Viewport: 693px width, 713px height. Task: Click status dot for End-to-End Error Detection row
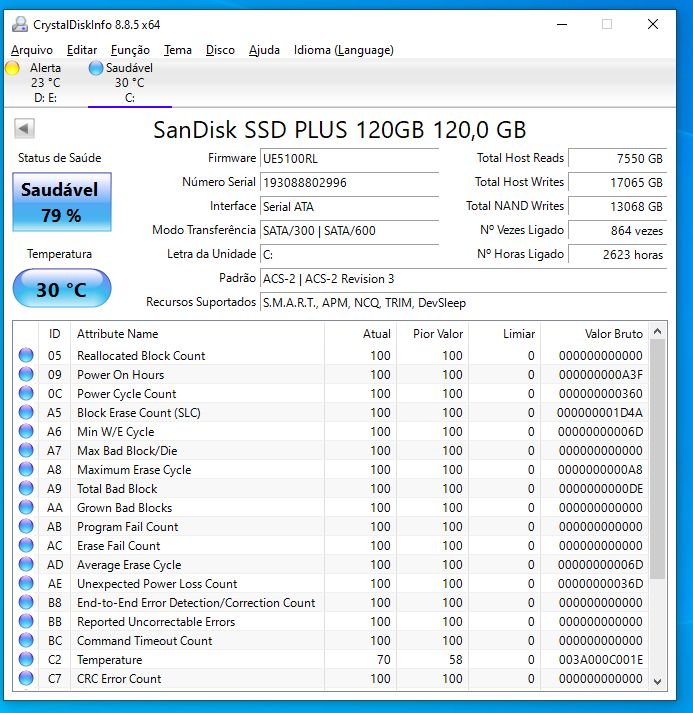pyautogui.click(x=26, y=602)
